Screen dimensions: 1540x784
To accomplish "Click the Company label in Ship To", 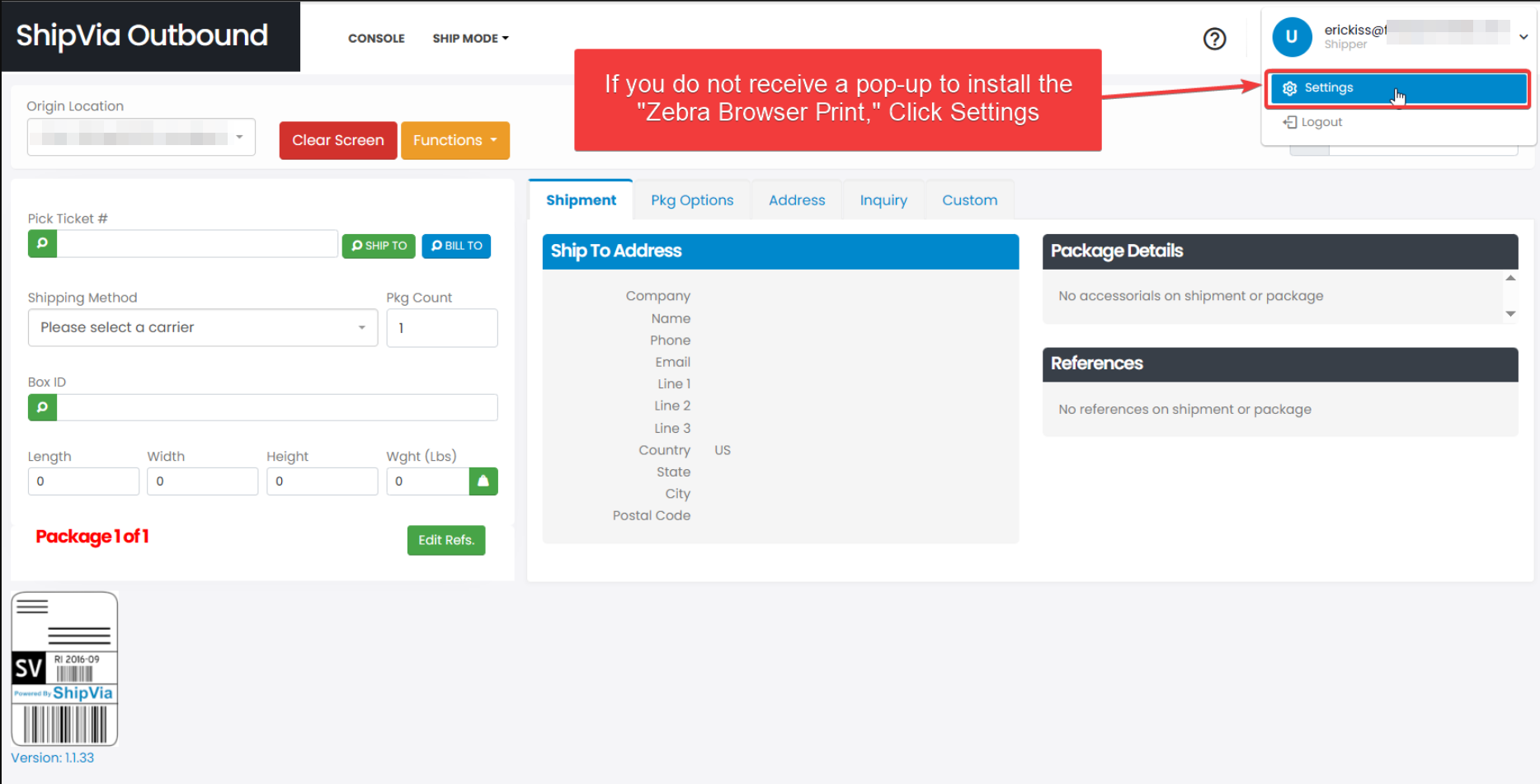I will [x=658, y=296].
